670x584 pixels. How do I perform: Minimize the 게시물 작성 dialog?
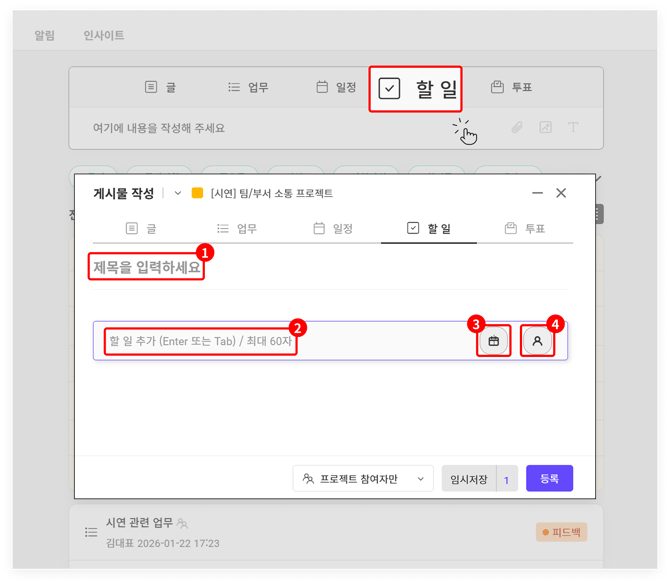click(x=537, y=193)
